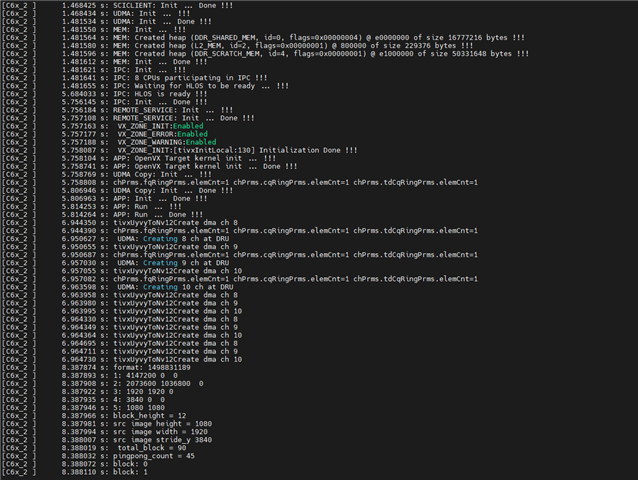Click the last line 'block: 1'
Image resolution: width=638 pixels, height=480 pixels.
[x=74, y=472]
